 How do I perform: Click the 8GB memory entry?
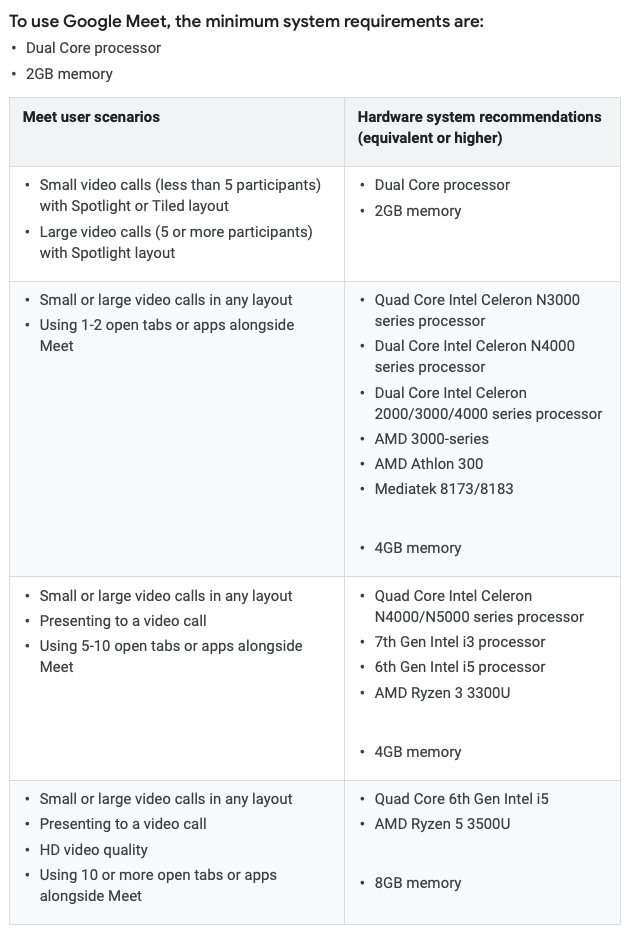coord(418,883)
